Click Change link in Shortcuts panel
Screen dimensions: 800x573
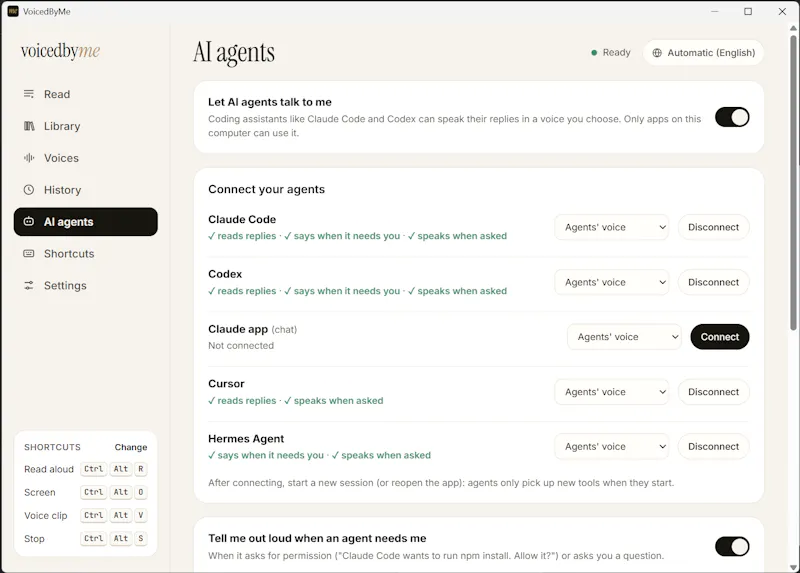[131, 447]
